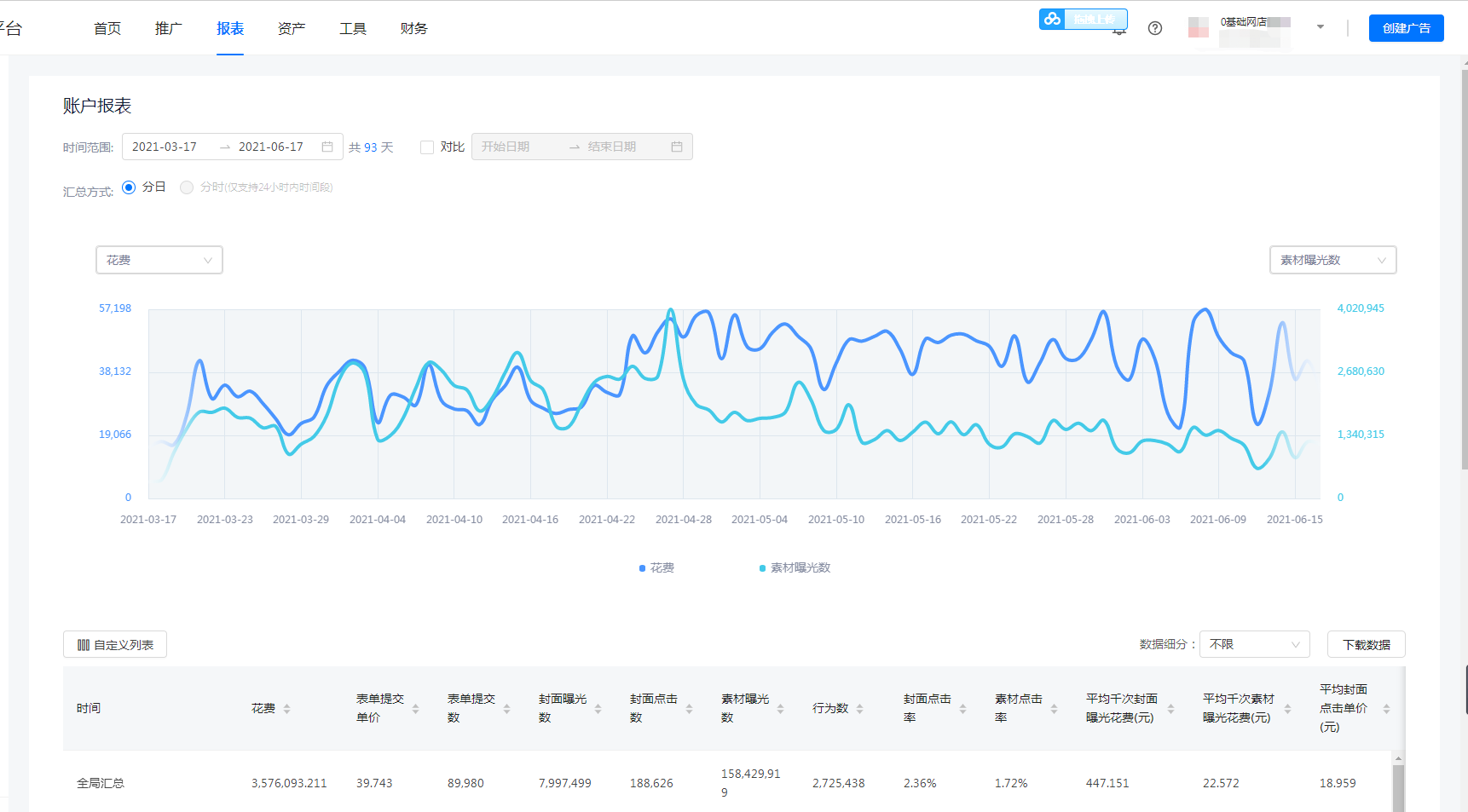
Task: Open the time range calendar icon
Action: 327,147
